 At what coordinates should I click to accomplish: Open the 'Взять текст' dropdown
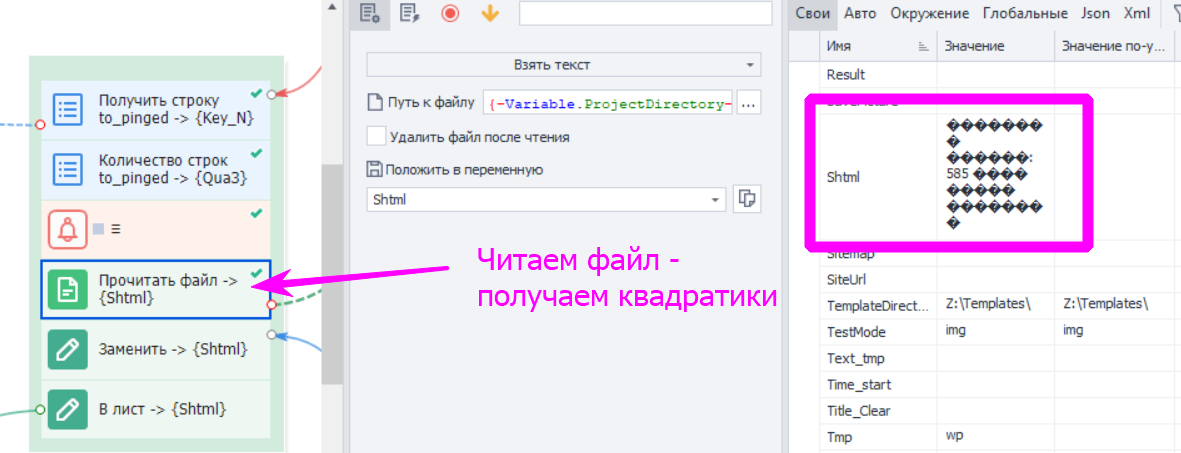(x=563, y=65)
